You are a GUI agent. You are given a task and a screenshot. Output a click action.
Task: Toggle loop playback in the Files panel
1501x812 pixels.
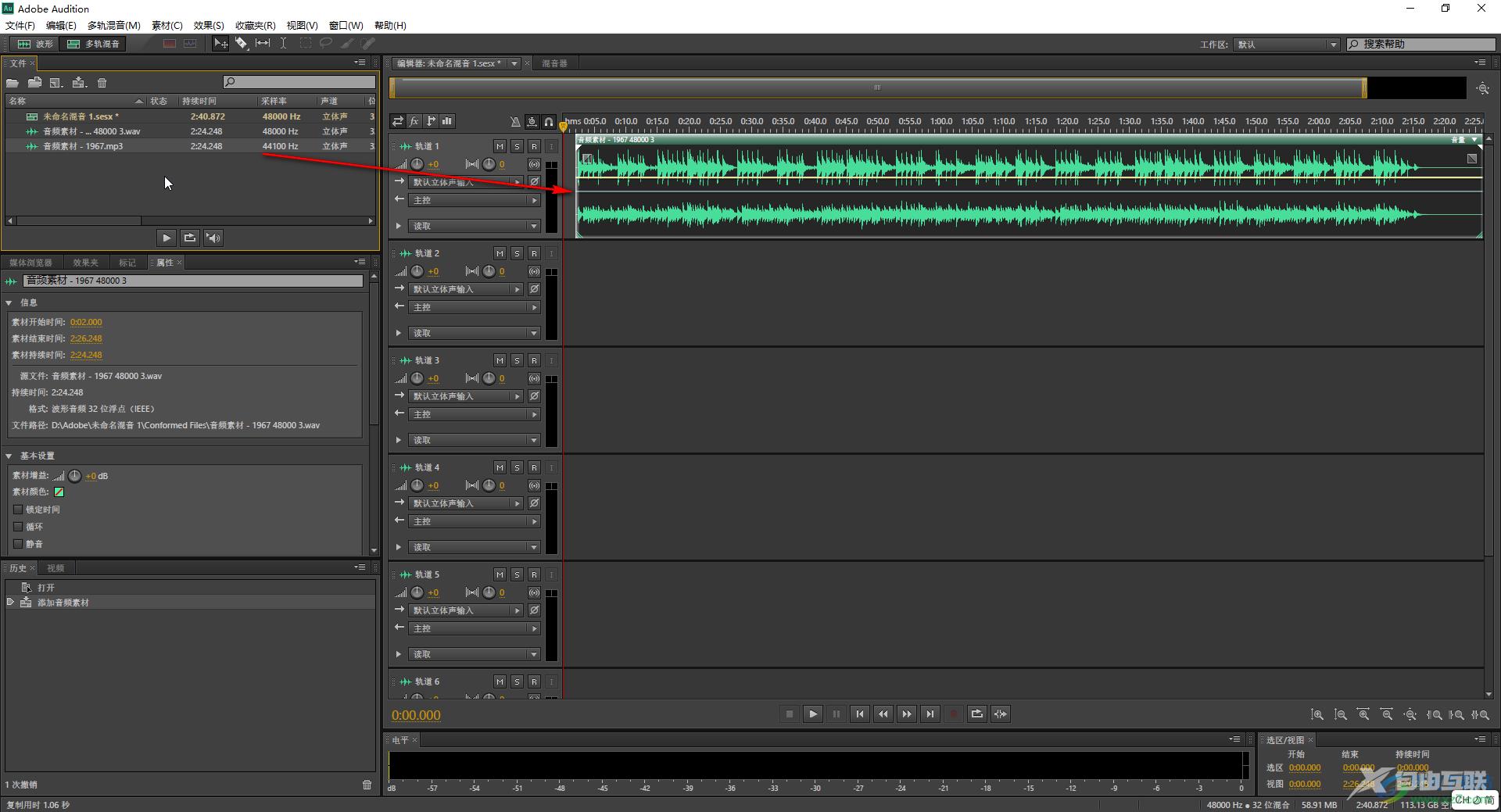point(190,238)
